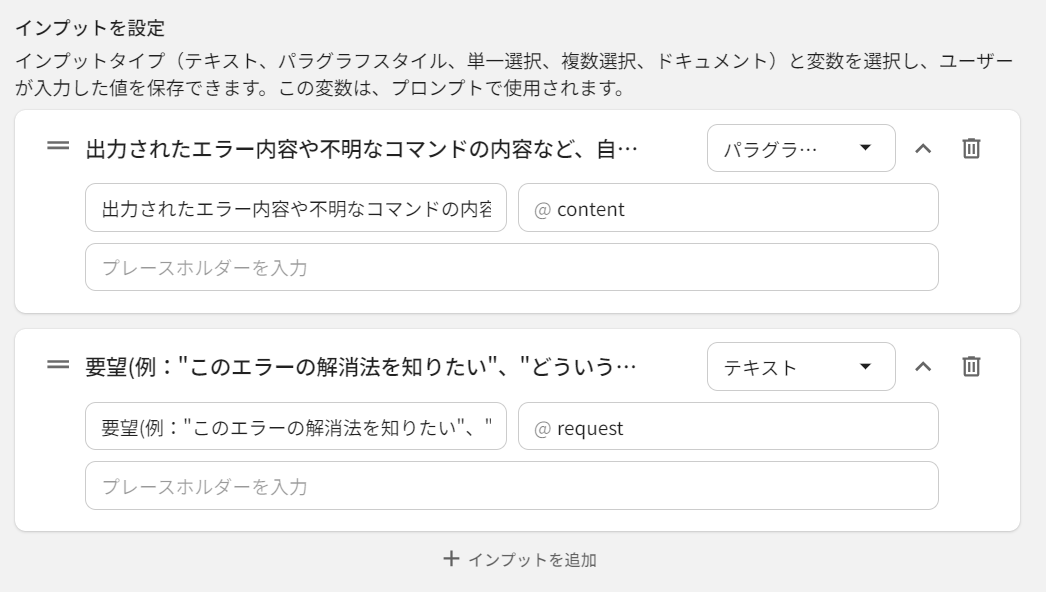Click the plus icon beside インプットを追加
The height and width of the screenshot is (592, 1046).
(x=451, y=559)
